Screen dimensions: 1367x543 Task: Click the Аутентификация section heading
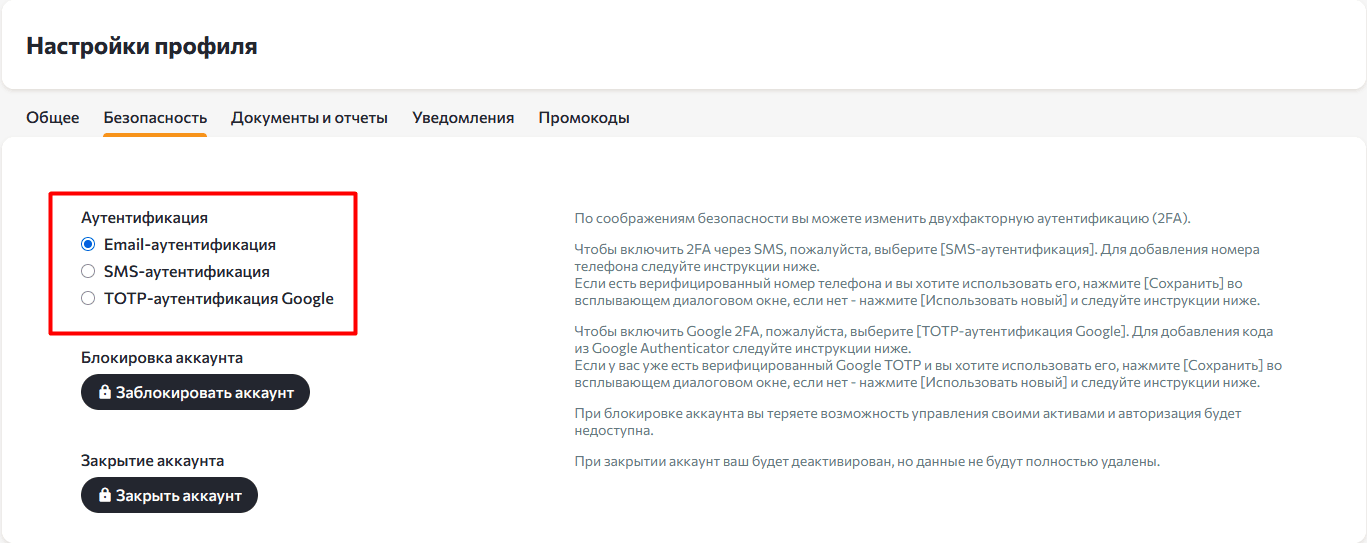click(144, 217)
